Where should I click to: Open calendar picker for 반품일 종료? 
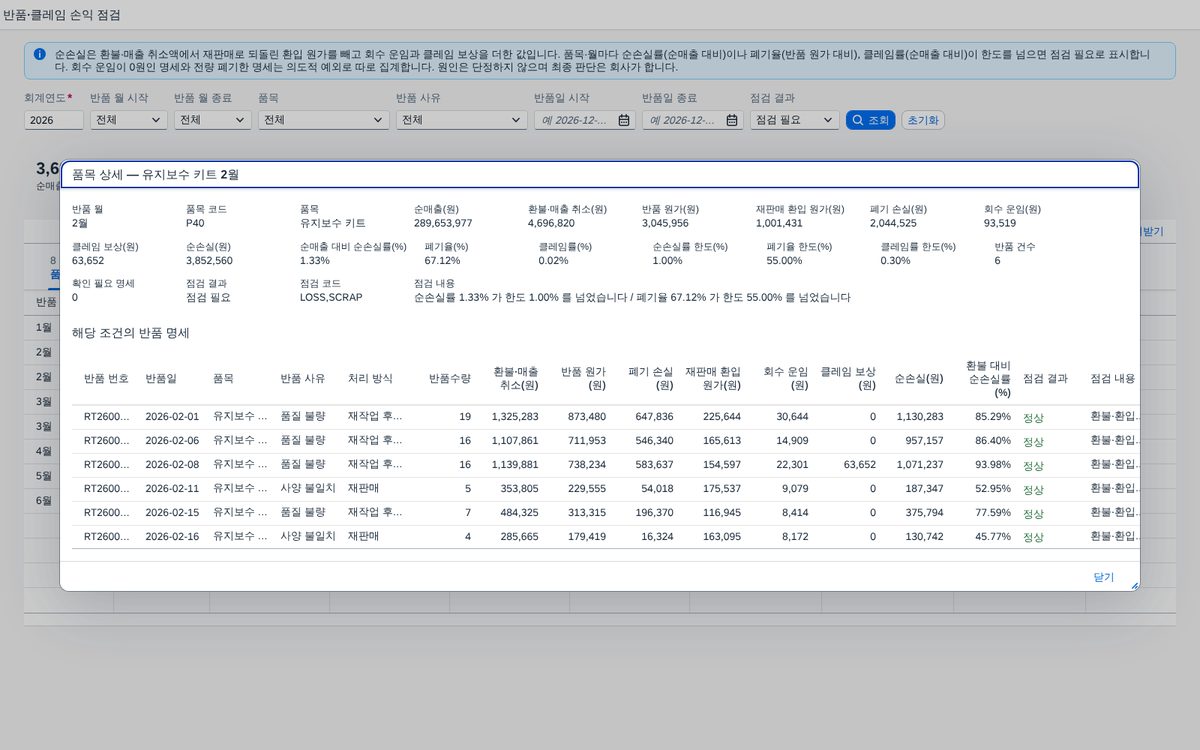[732, 120]
